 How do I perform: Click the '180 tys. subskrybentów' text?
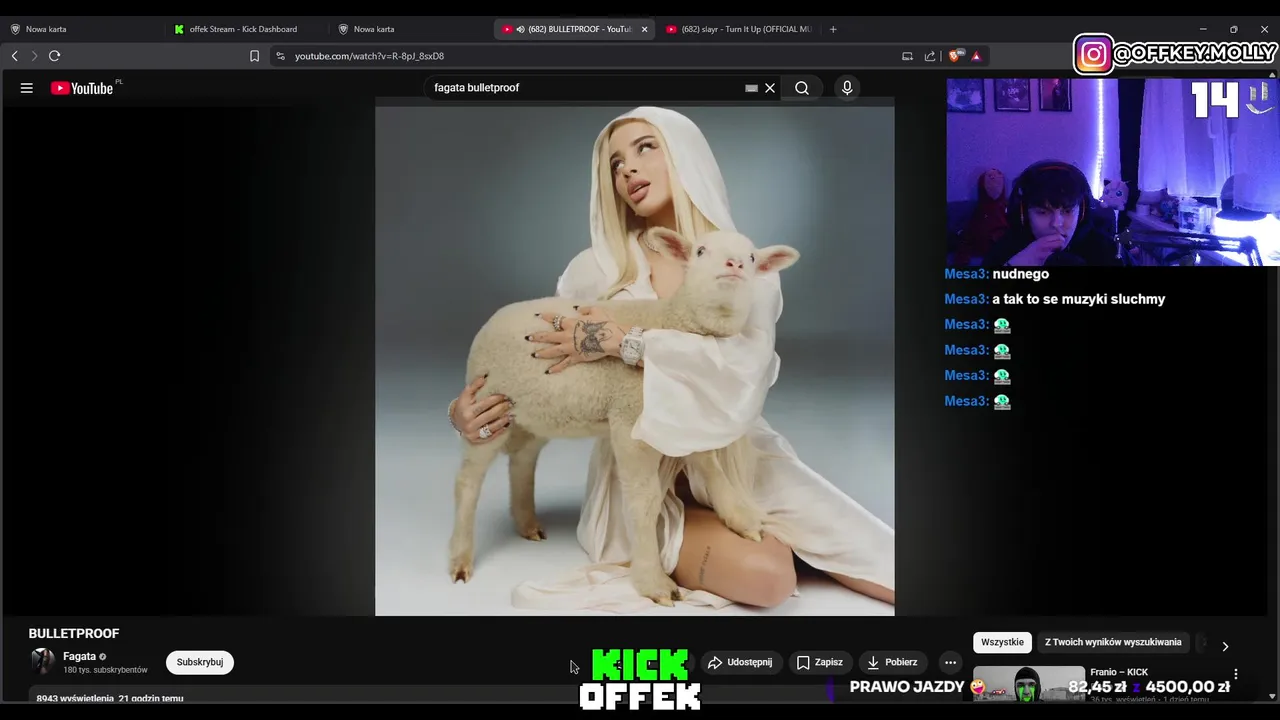pos(105,670)
